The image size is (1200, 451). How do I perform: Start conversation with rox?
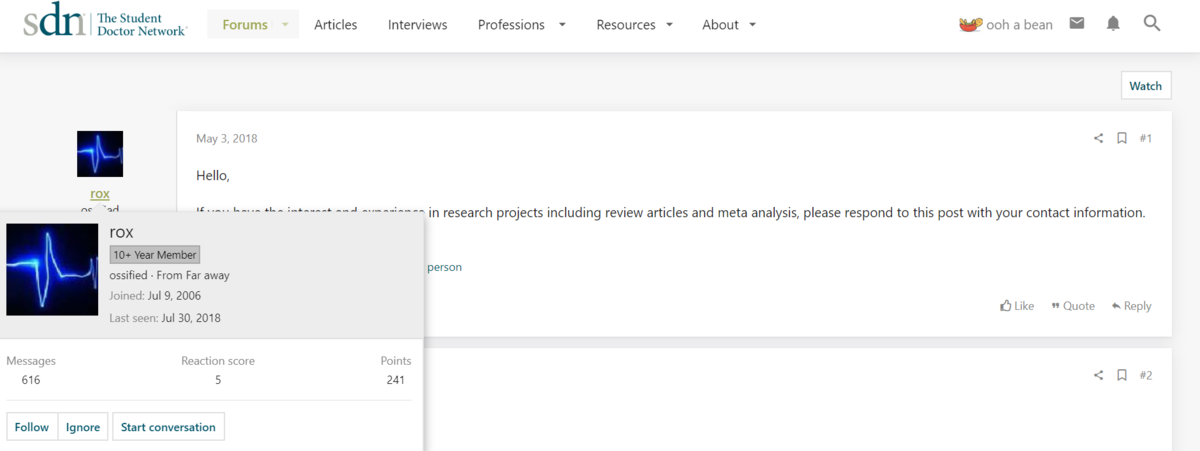click(168, 427)
